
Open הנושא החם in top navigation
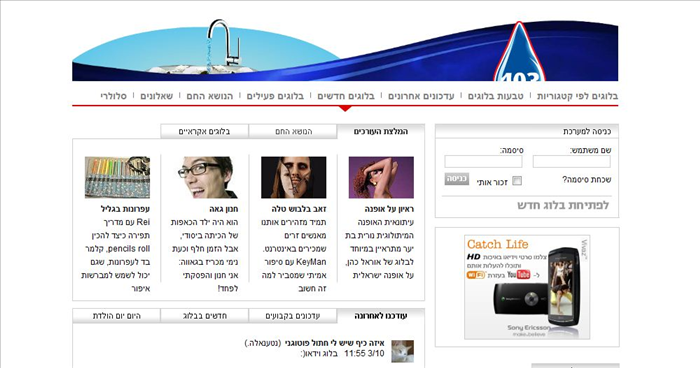(x=210, y=96)
